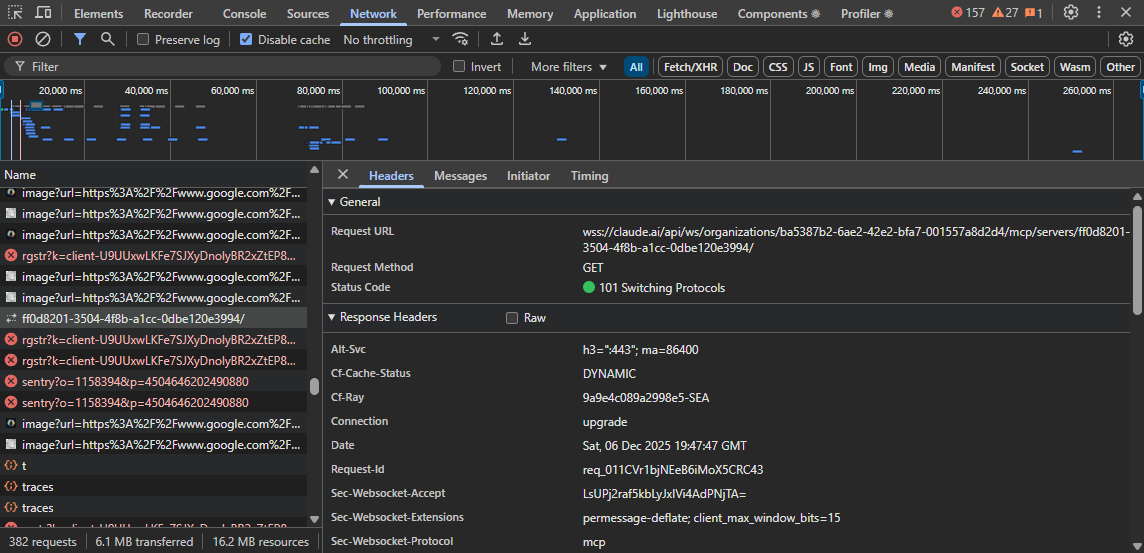The height and width of the screenshot is (553, 1144).
Task: Open the No throttling dropdown
Action: [391, 40]
